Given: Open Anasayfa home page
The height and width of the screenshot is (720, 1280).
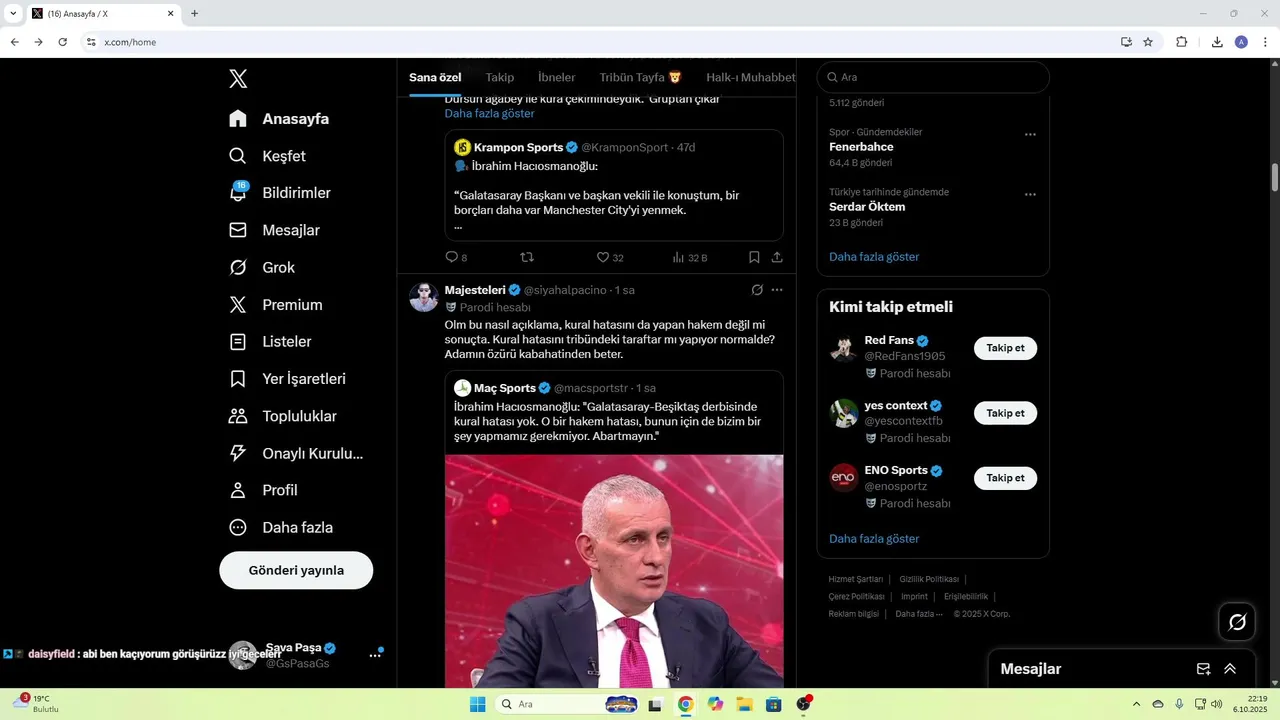Looking at the screenshot, I should pyautogui.click(x=279, y=119).
